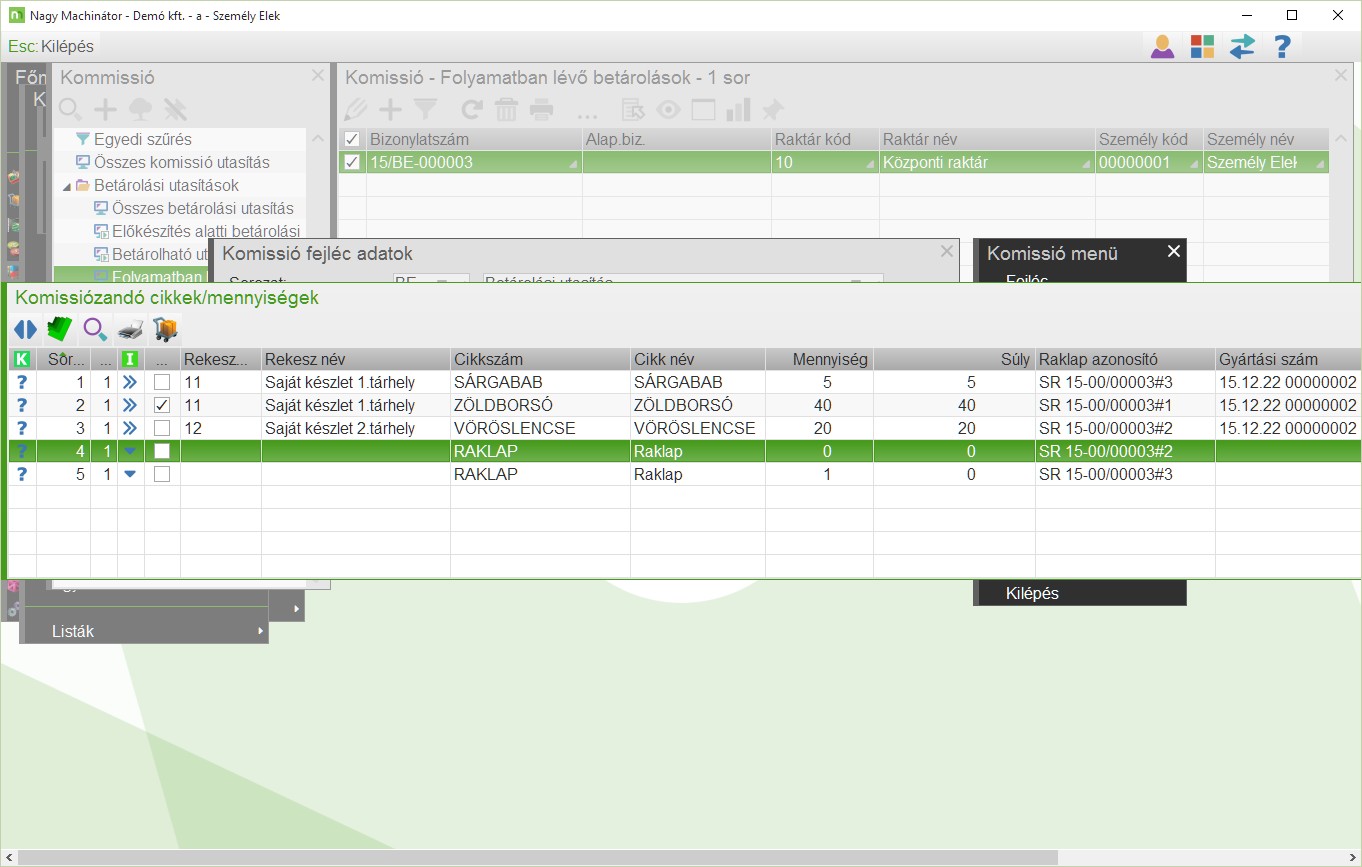Click the funnel filter icon in Komissió list toolbar
Viewport: 1362px width, 867px height.
point(426,110)
